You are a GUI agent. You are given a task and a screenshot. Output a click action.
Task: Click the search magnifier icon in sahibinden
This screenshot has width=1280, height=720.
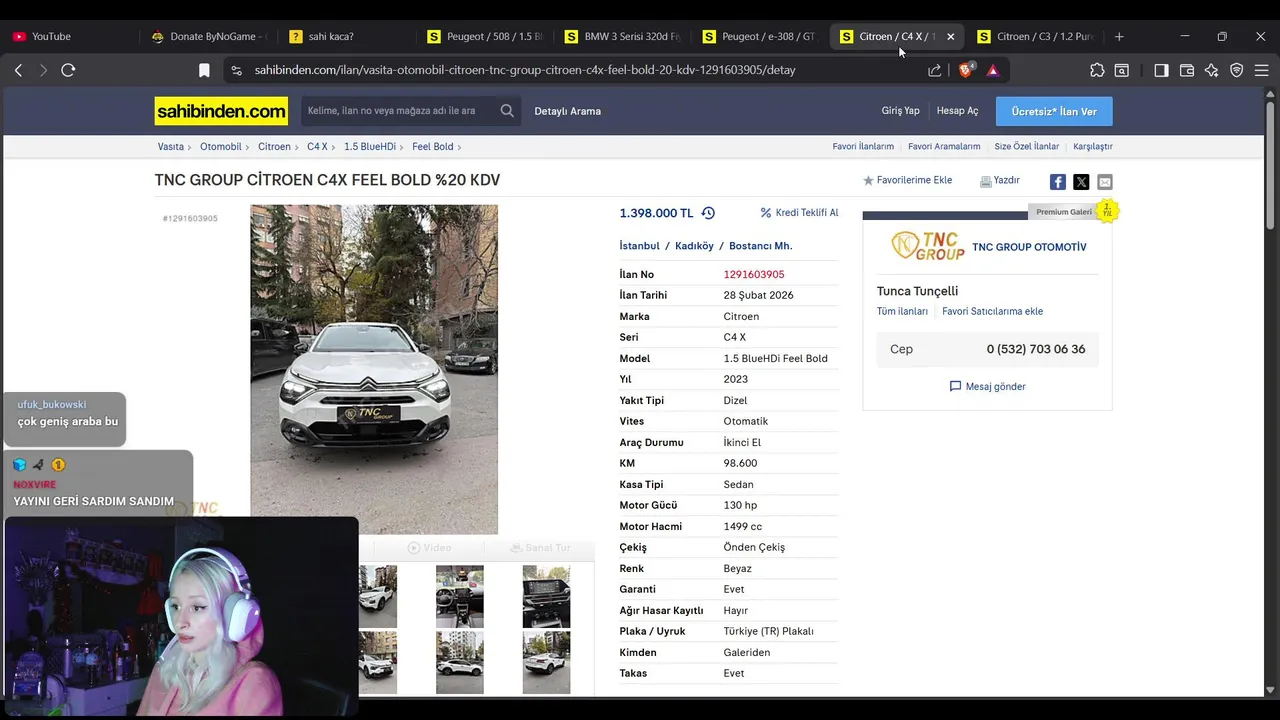[507, 111]
